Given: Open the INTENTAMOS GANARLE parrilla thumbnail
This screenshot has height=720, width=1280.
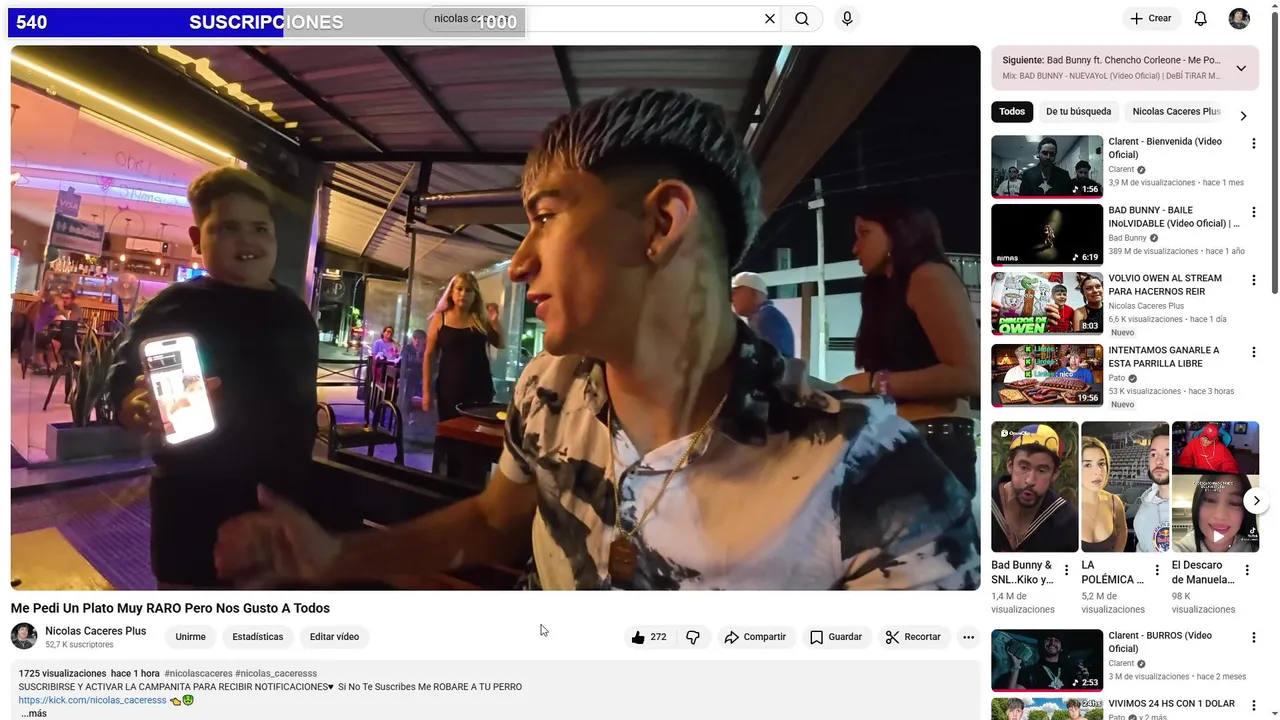Looking at the screenshot, I should pyautogui.click(x=1047, y=375).
